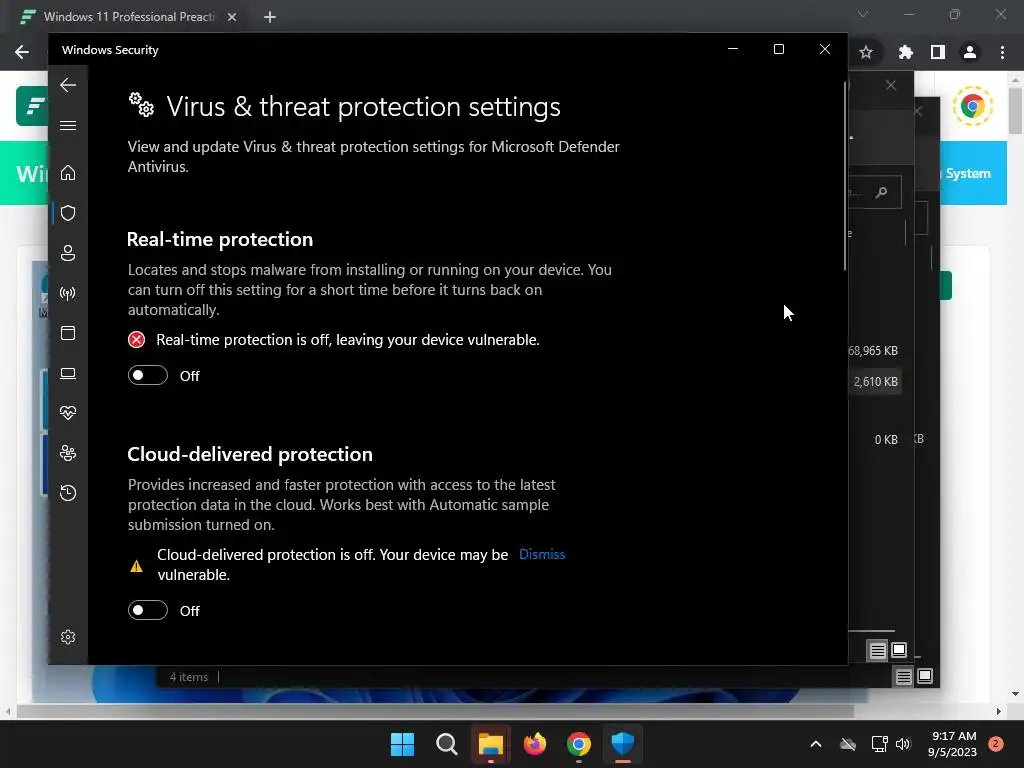Open Account protection sidebar icon
This screenshot has height=768, width=1024.
click(68, 253)
